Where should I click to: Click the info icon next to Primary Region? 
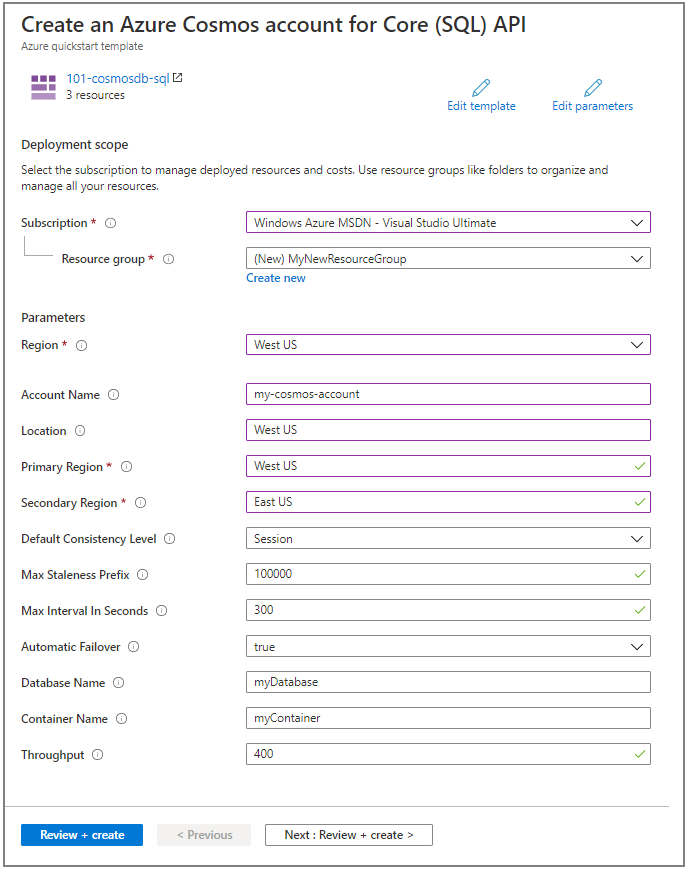(126, 467)
